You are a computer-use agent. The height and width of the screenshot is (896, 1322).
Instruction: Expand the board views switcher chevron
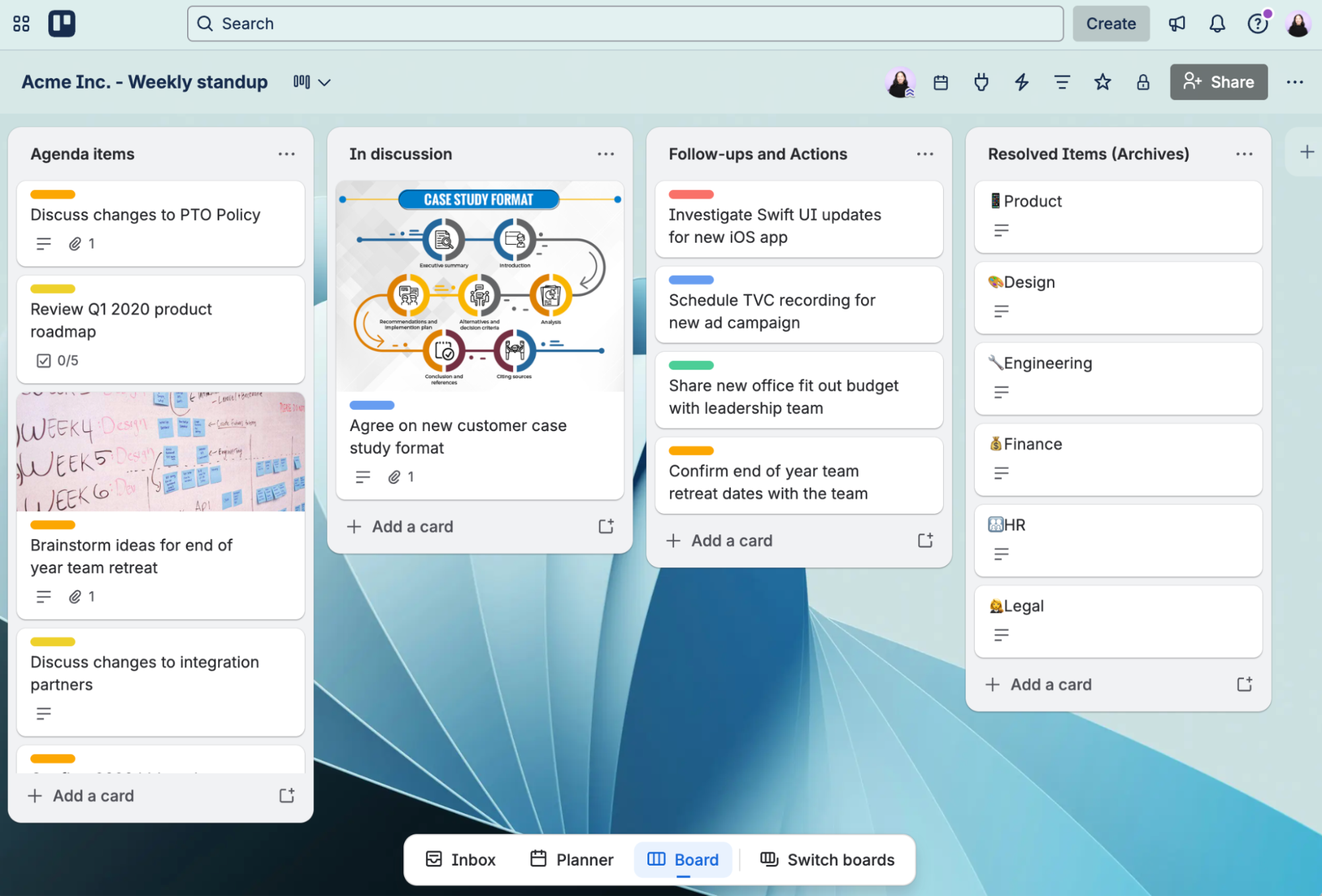[x=323, y=82]
